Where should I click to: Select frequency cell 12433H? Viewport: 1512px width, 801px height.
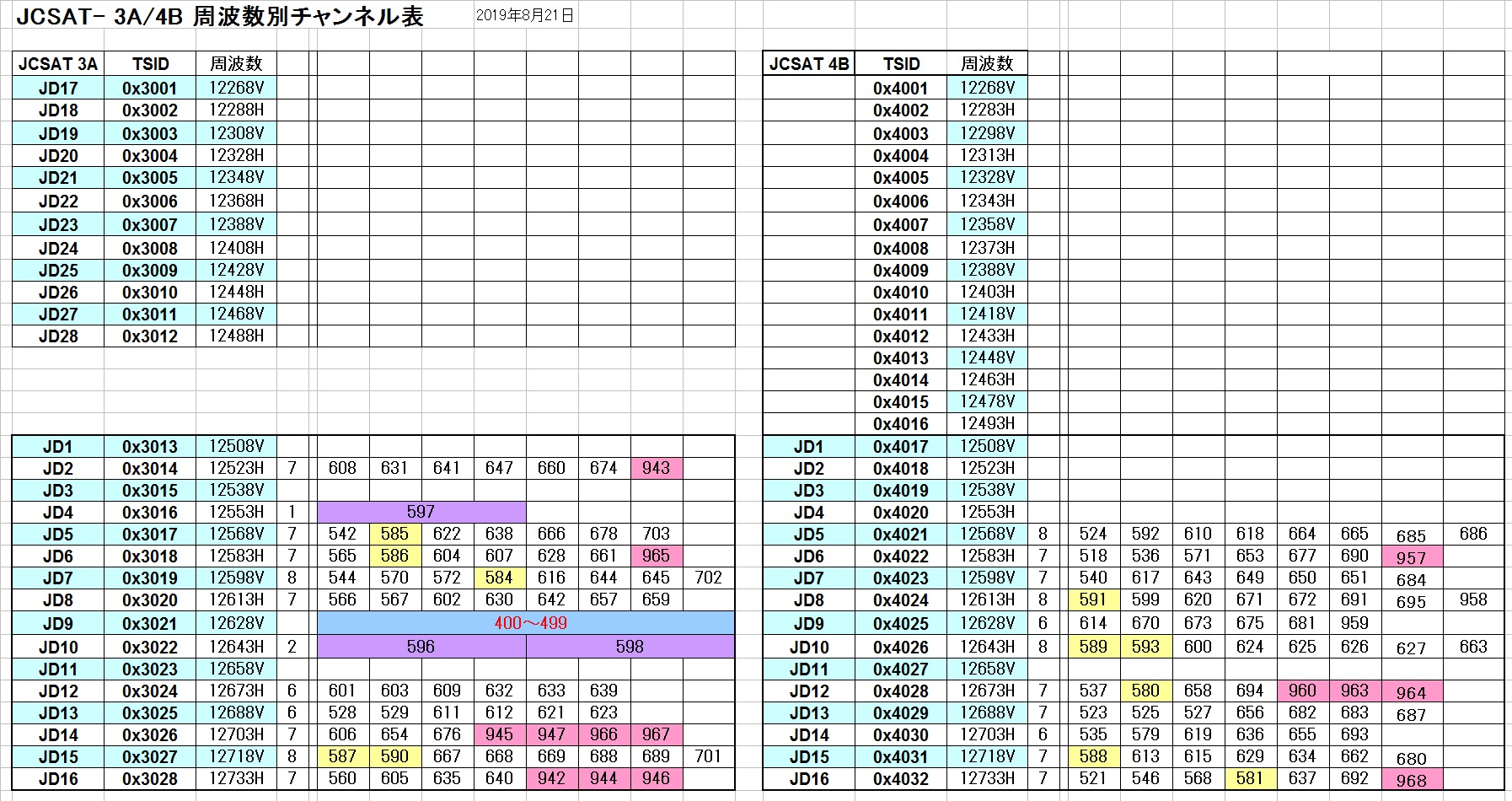(988, 336)
